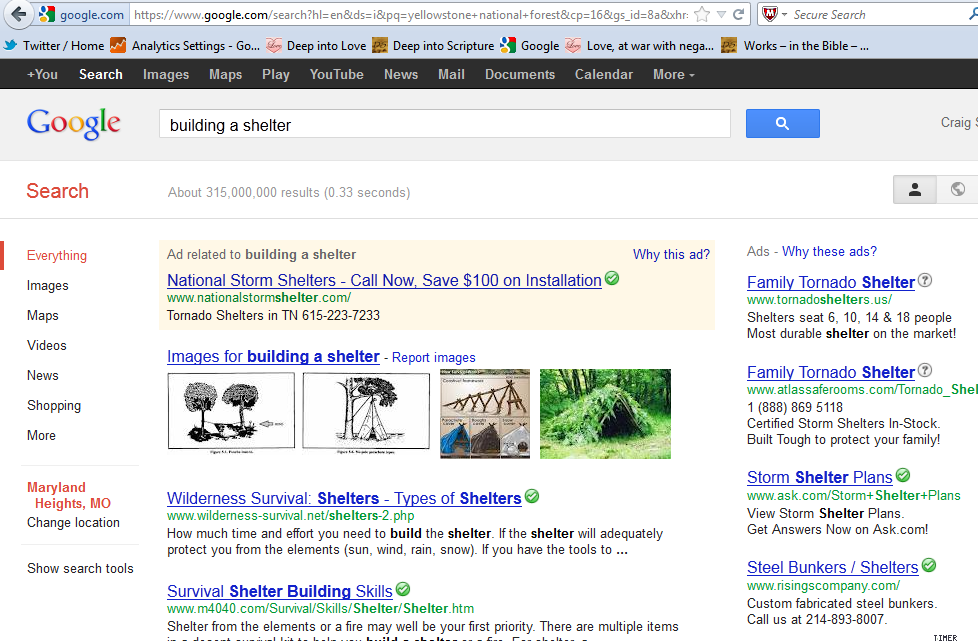Open the National Storm Shelters ad link

(384, 281)
